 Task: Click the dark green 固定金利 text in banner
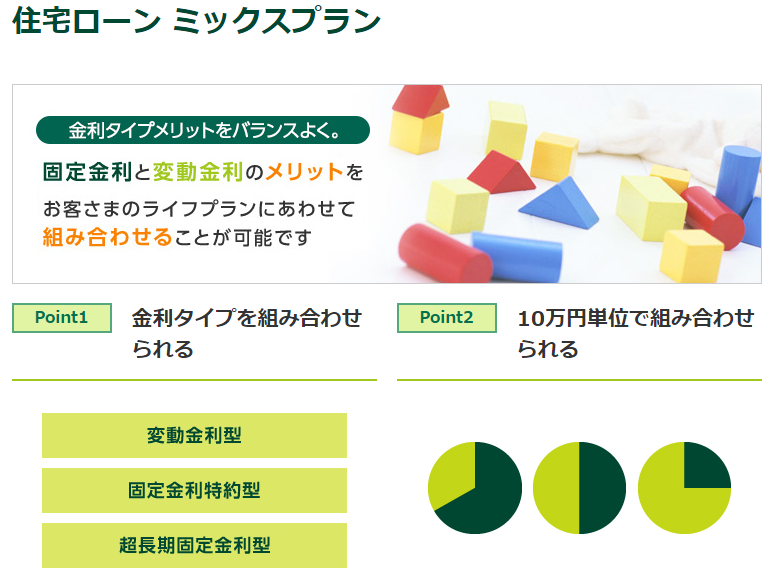(88, 172)
